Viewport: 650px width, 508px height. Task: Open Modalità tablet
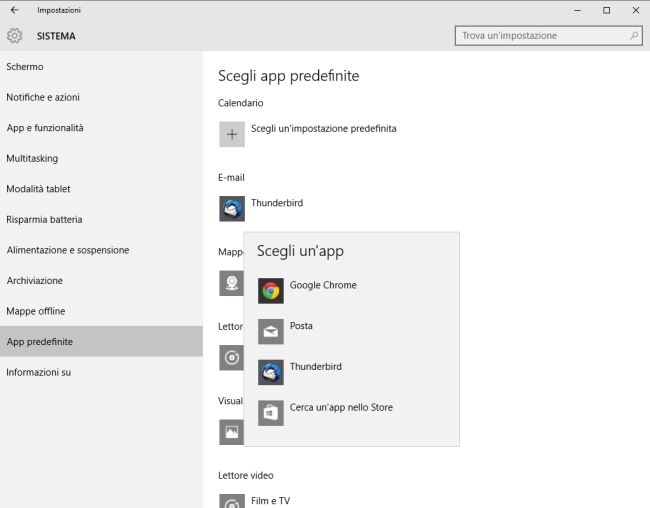pyautogui.click(x=101, y=189)
